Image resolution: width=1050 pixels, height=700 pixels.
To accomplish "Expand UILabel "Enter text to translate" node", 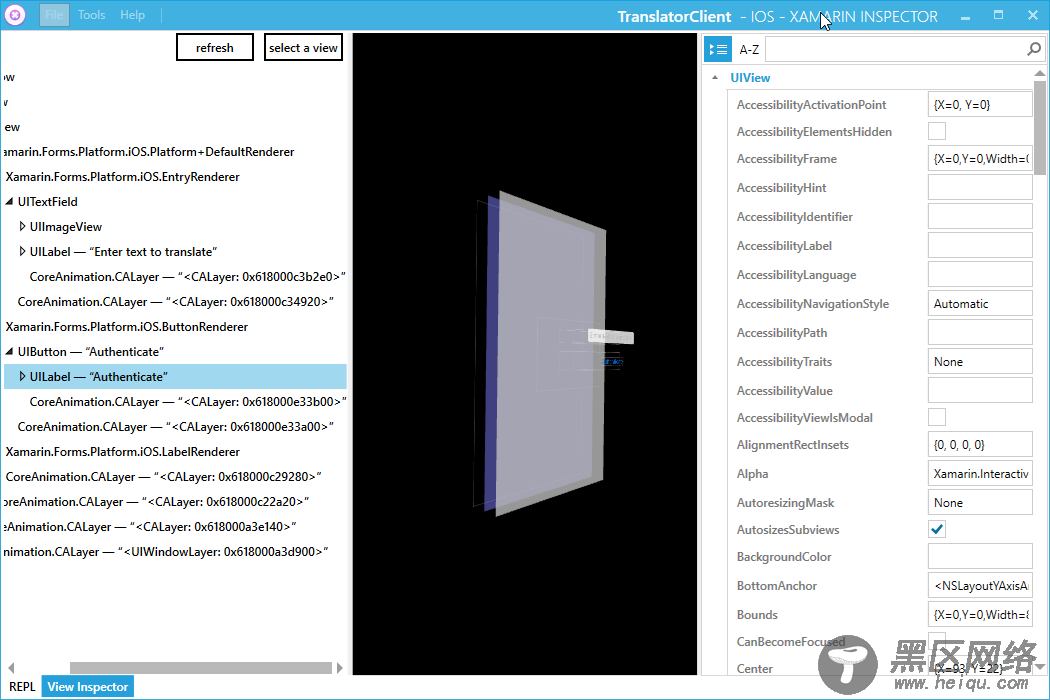I will coord(22,252).
